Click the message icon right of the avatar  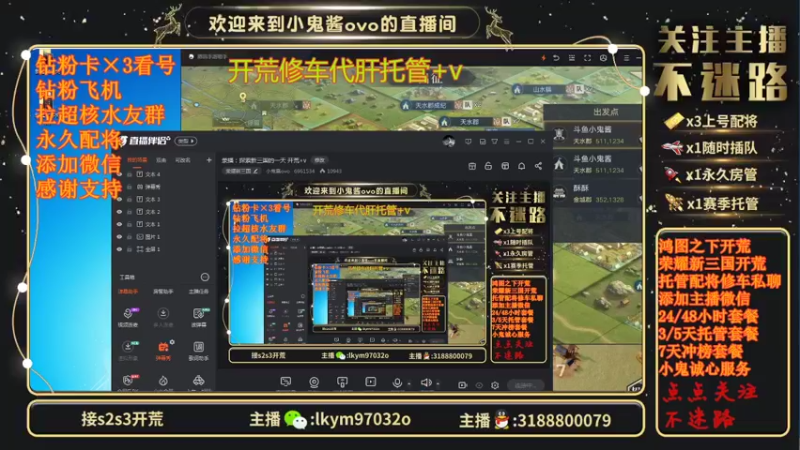pyautogui.click(x=468, y=141)
